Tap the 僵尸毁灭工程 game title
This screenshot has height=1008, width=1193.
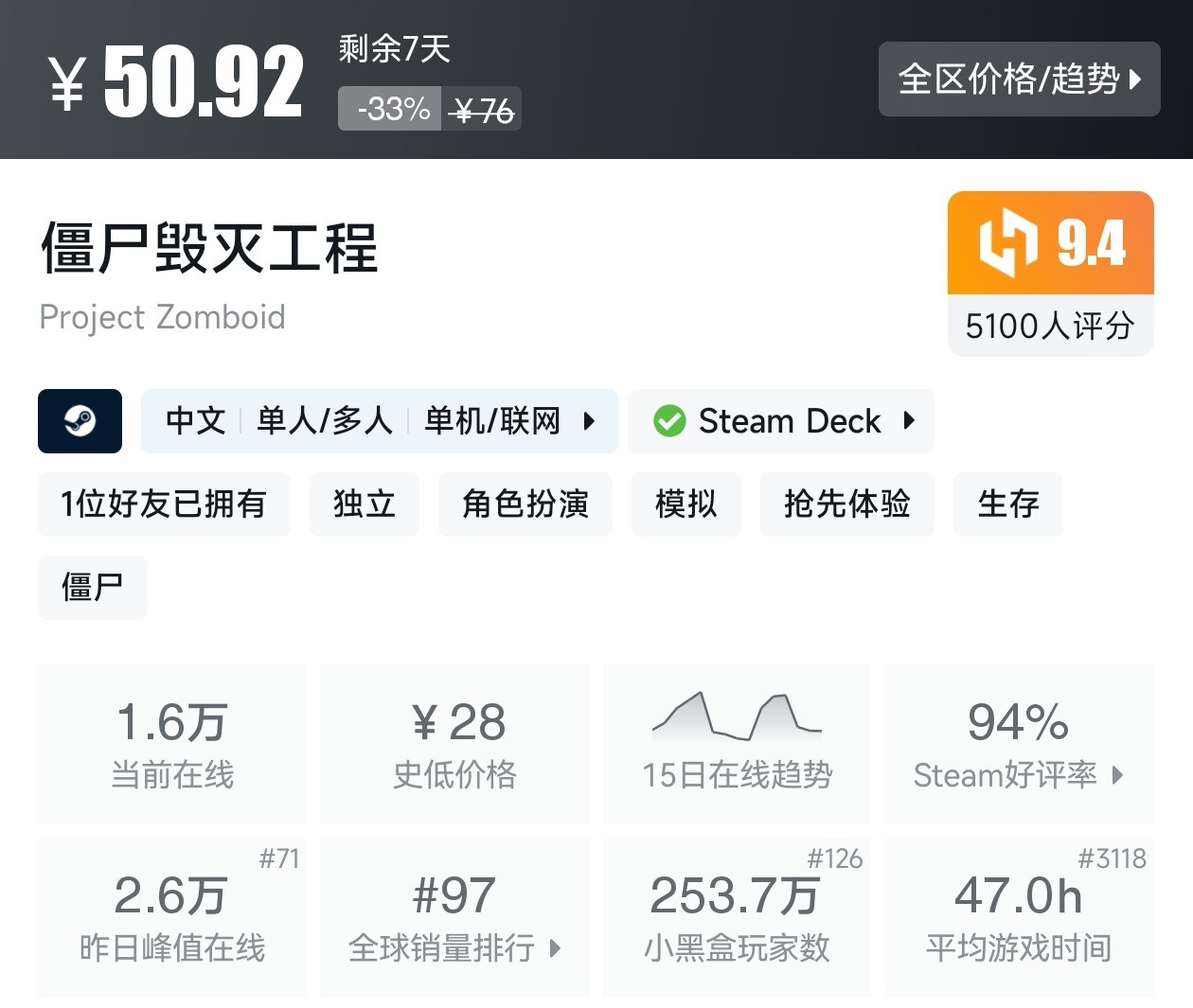point(209,248)
